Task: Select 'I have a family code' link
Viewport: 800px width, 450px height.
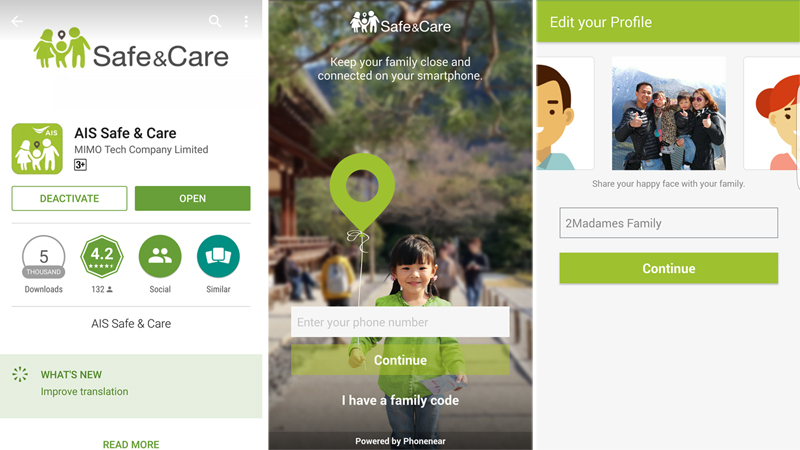Action: (400, 401)
